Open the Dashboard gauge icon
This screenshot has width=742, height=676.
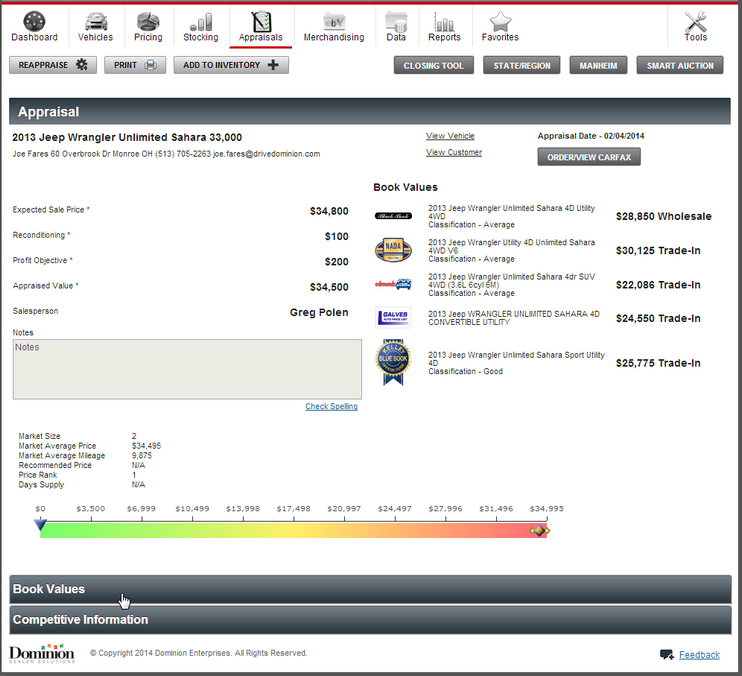[35, 21]
